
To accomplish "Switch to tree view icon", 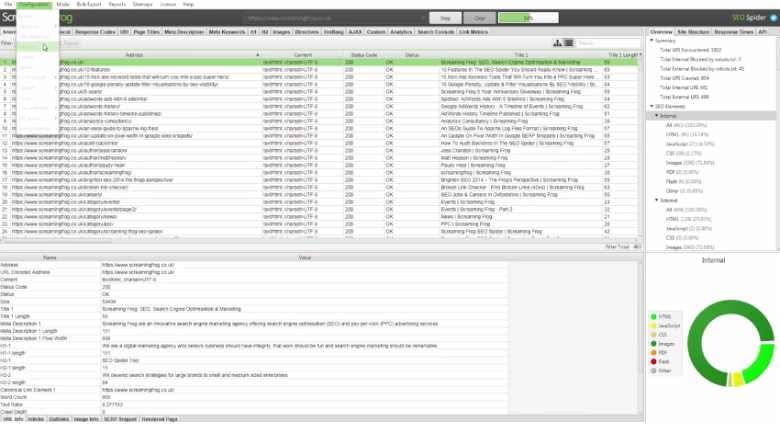I will pos(558,43).
